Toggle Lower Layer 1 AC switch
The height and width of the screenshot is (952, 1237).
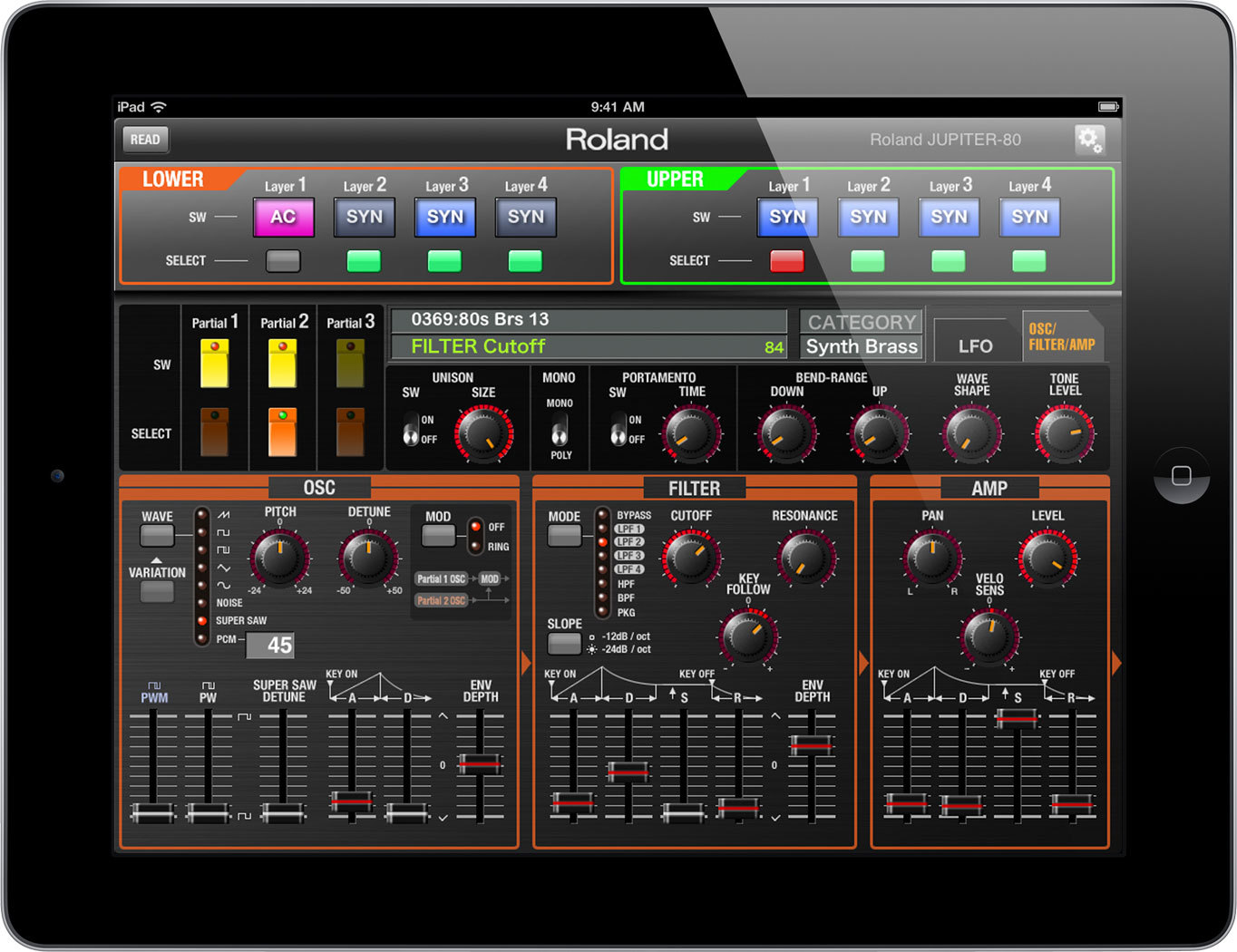coord(284,218)
